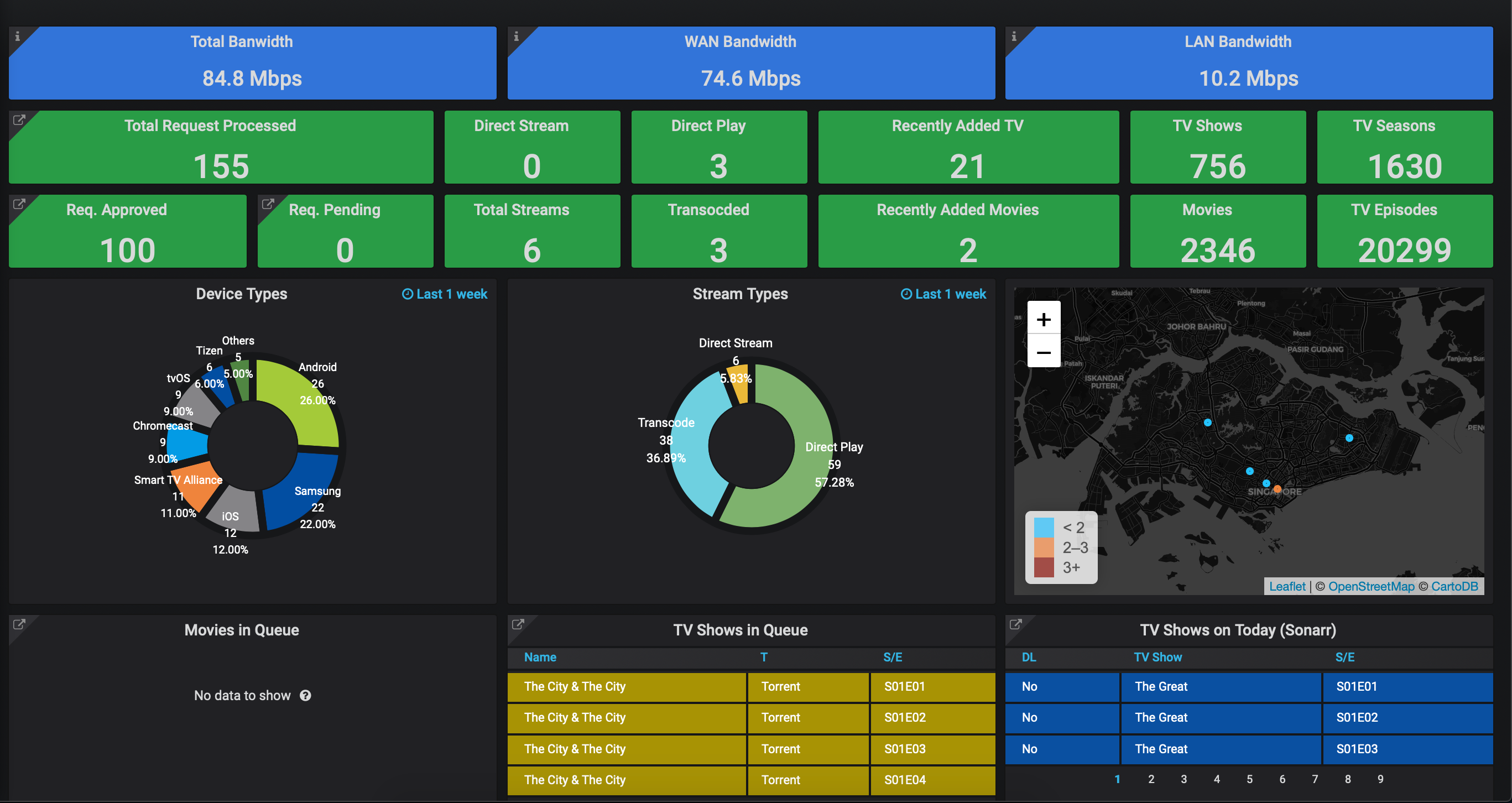The width and height of the screenshot is (1512, 803).
Task: Click the TV Shows count 756
Action: (x=1217, y=166)
